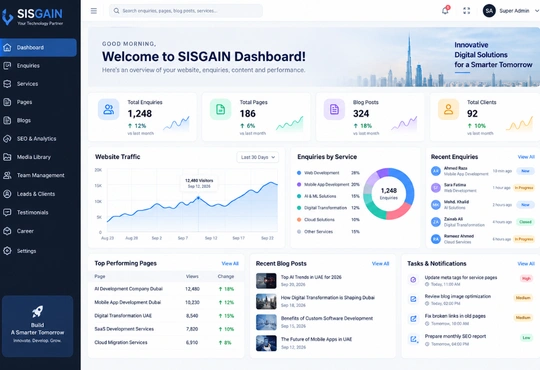This screenshot has height=370, width=540.
Task: Click New badge on Ahmed Raza enquiry
Action: [x=525, y=171]
